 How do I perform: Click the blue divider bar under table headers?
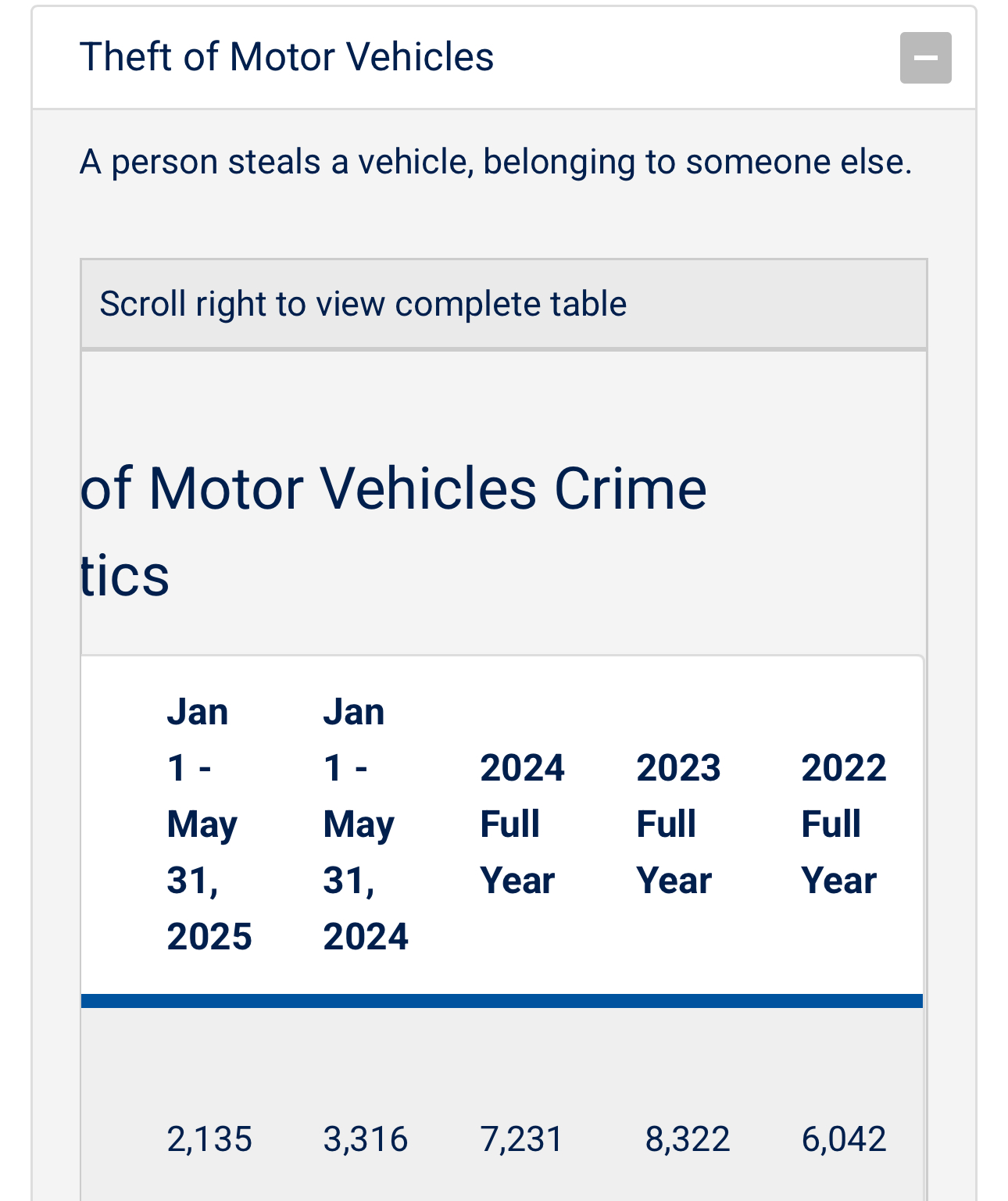(502, 1001)
